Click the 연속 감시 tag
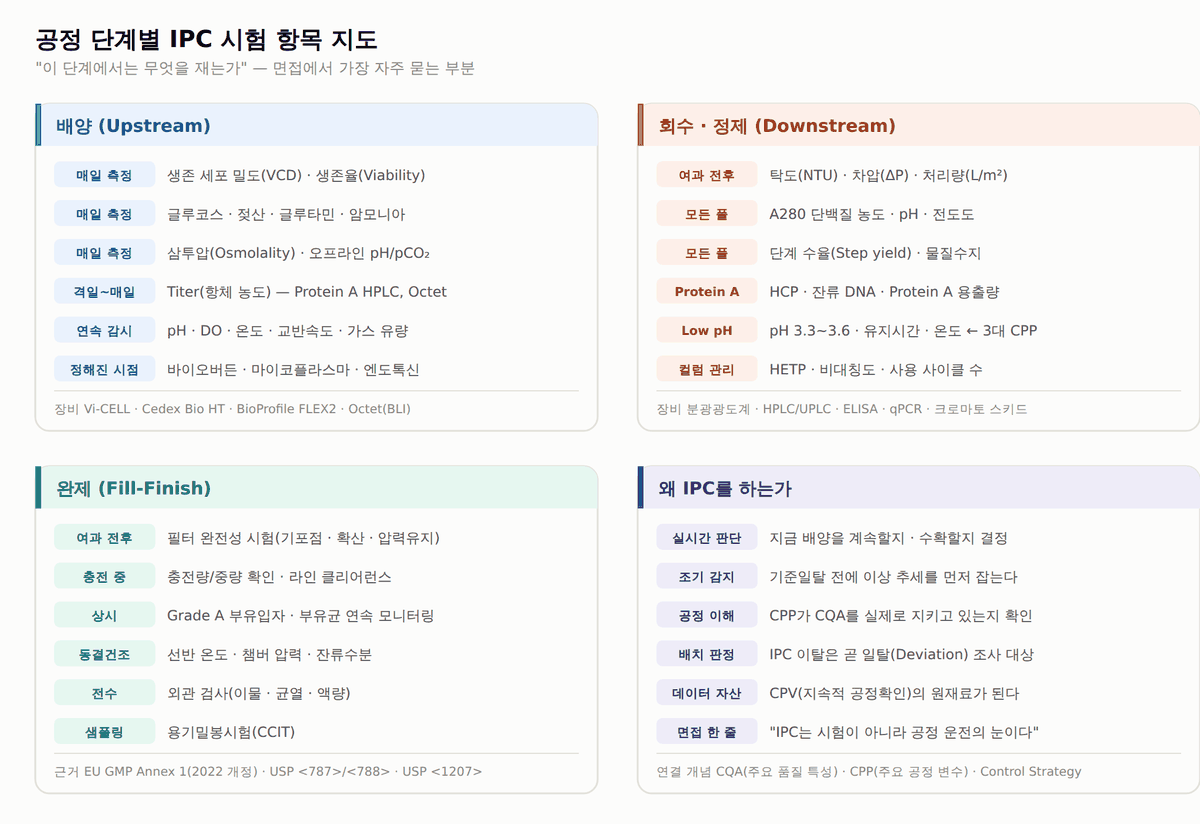 click(105, 331)
